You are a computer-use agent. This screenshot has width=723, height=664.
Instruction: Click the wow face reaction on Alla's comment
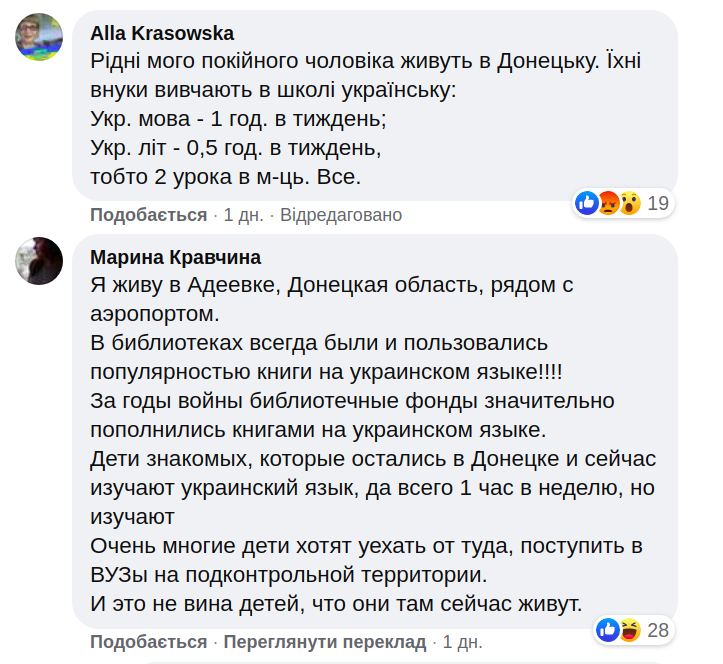pyautogui.click(x=629, y=204)
